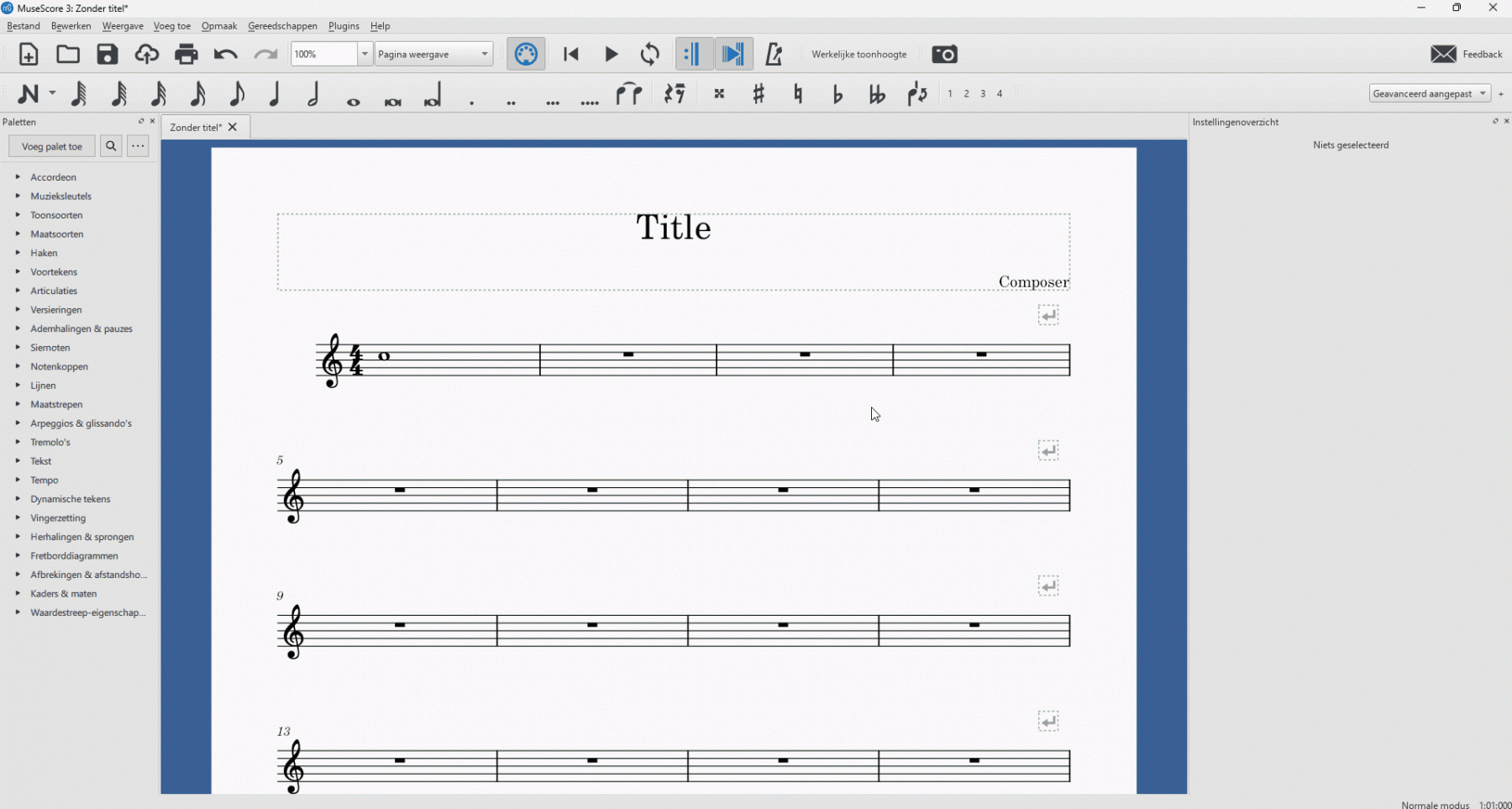Rewind playback to start

(571, 55)
